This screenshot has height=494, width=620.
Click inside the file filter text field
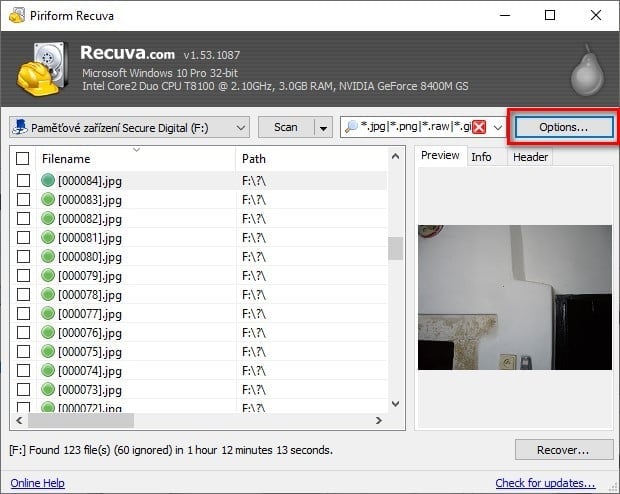click(415, 127)
